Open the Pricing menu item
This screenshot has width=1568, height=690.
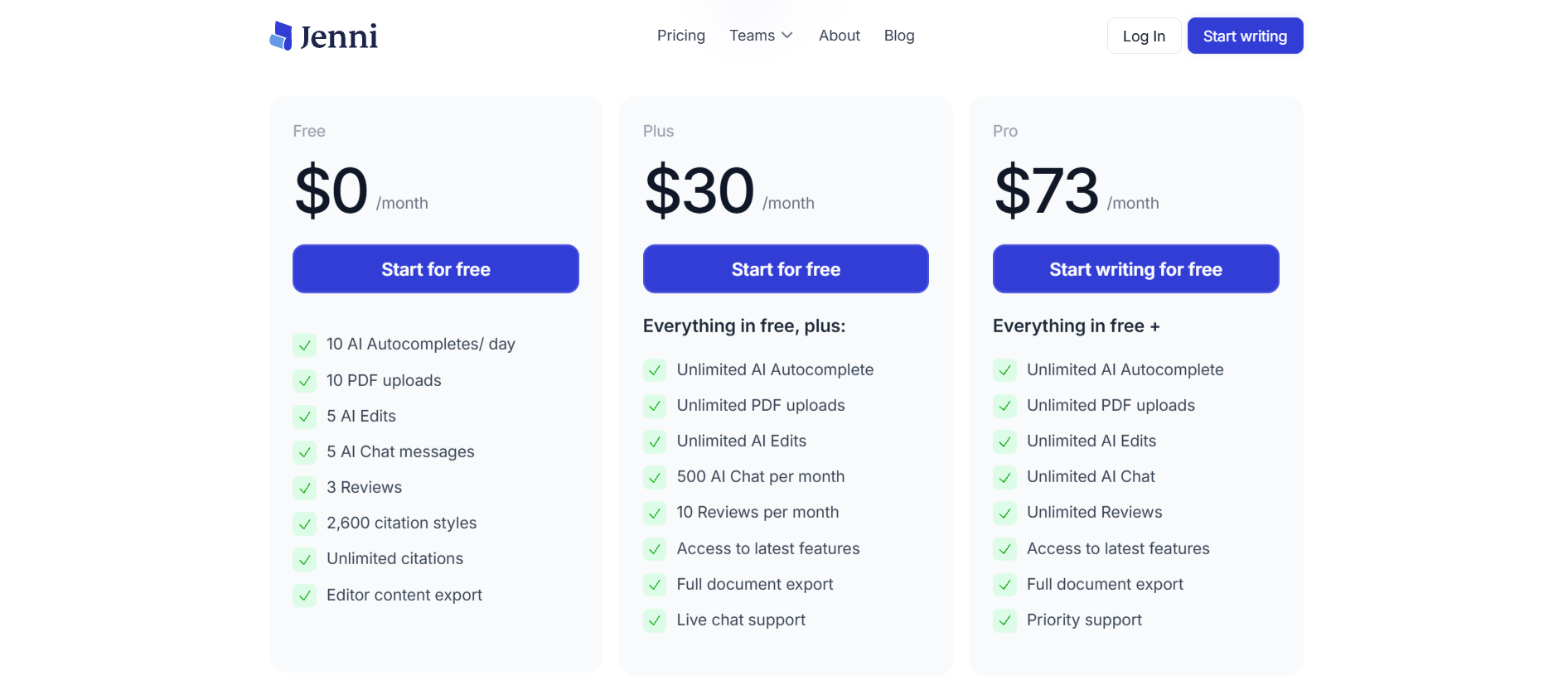(680, 36)
